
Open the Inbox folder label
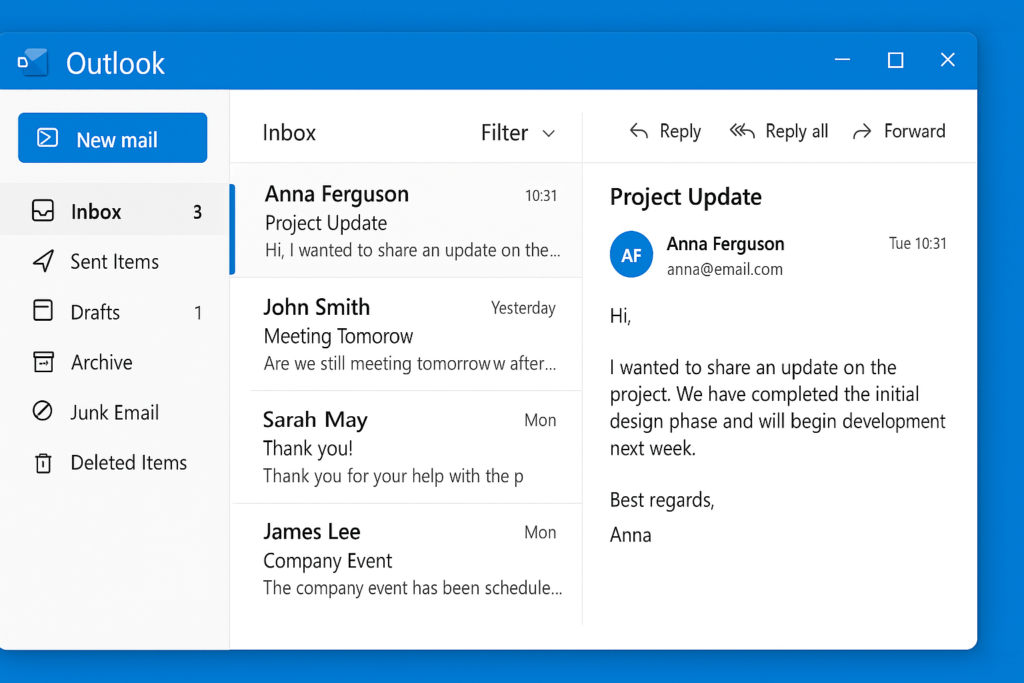pos(96,212)
